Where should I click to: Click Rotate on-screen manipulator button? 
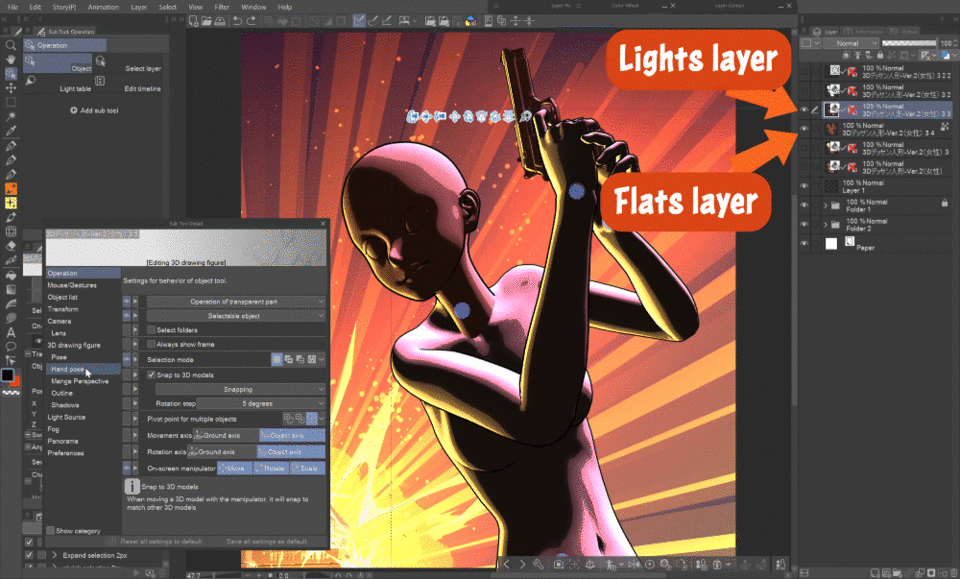tap(270, 468)
